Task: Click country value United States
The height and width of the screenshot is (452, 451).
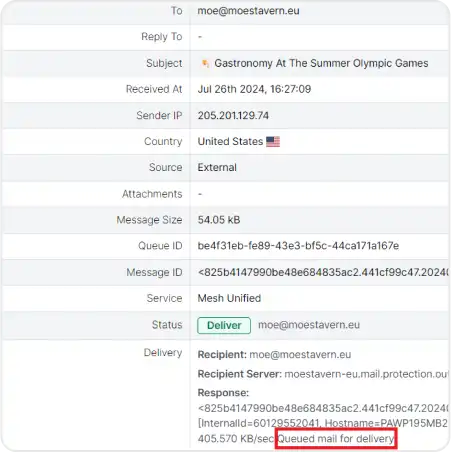Action: pyautogui.click(x=230, y=141)
